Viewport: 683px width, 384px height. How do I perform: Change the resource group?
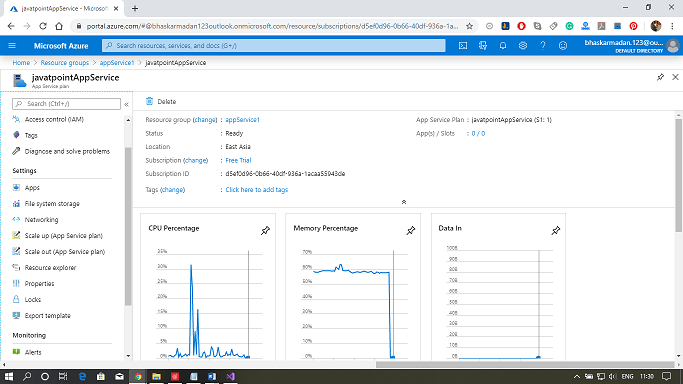[205, 120]
